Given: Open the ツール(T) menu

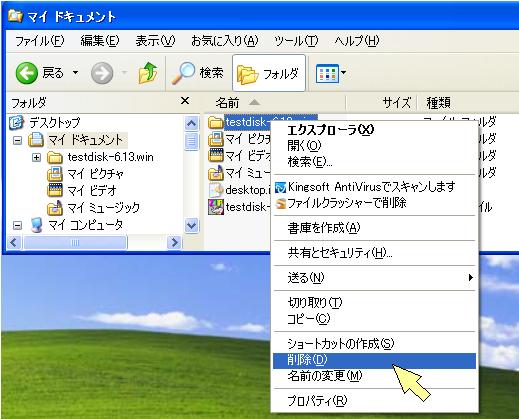Looking at the screenshot, I should pos(296,41).
